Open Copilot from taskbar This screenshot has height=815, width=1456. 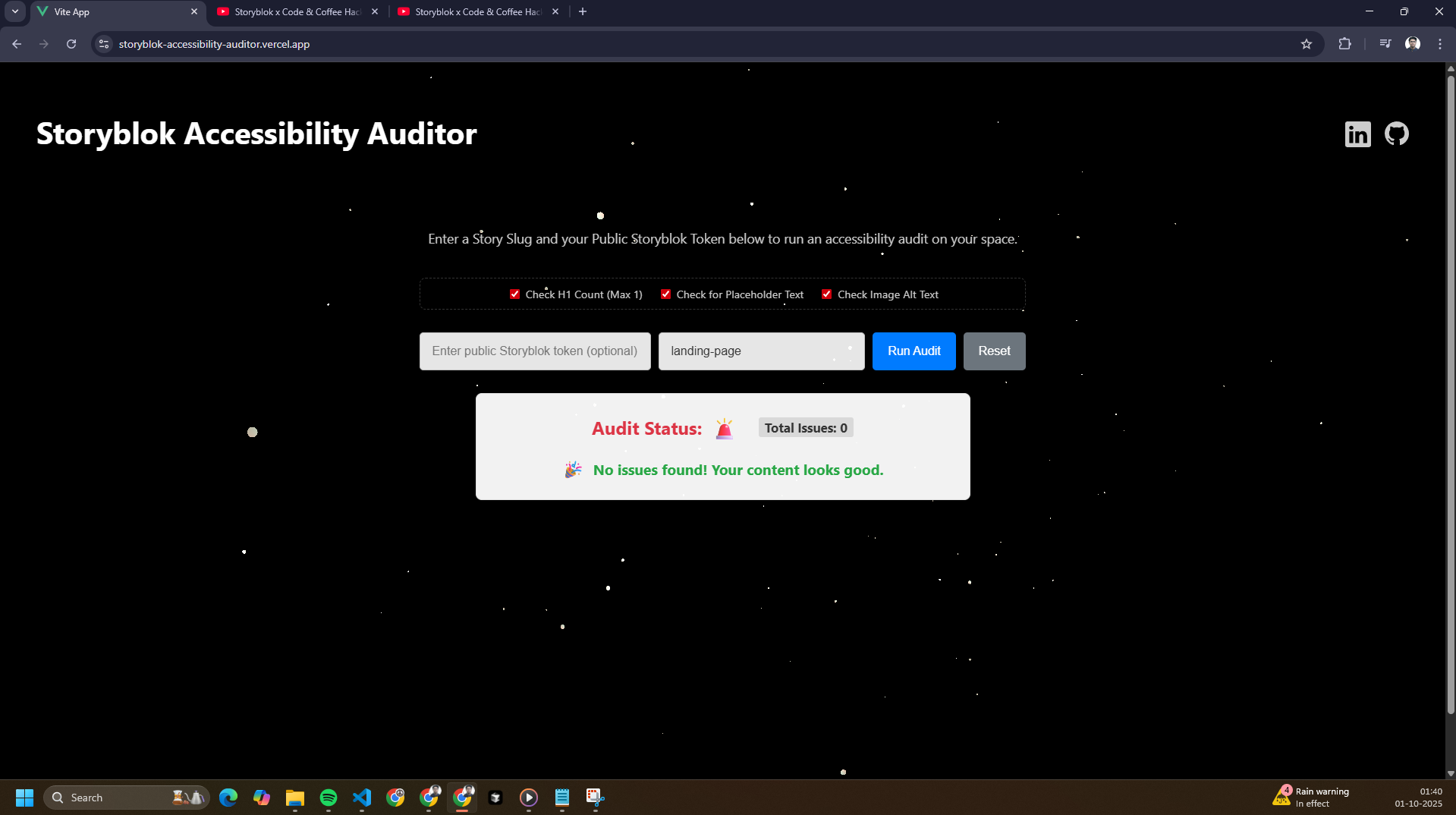[262, 798]
